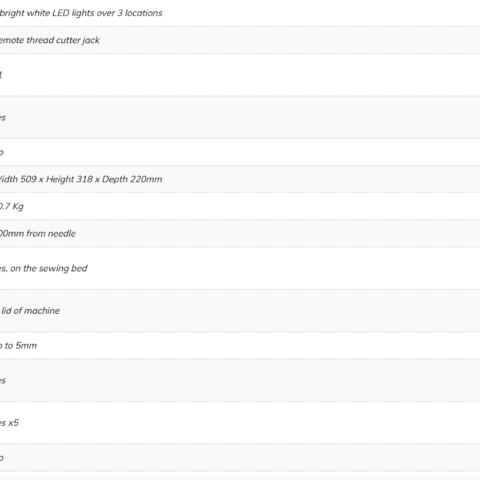Click the weight value ending in 'Kg'
This screenshot has width=480, height=480.
click(12, 207)
